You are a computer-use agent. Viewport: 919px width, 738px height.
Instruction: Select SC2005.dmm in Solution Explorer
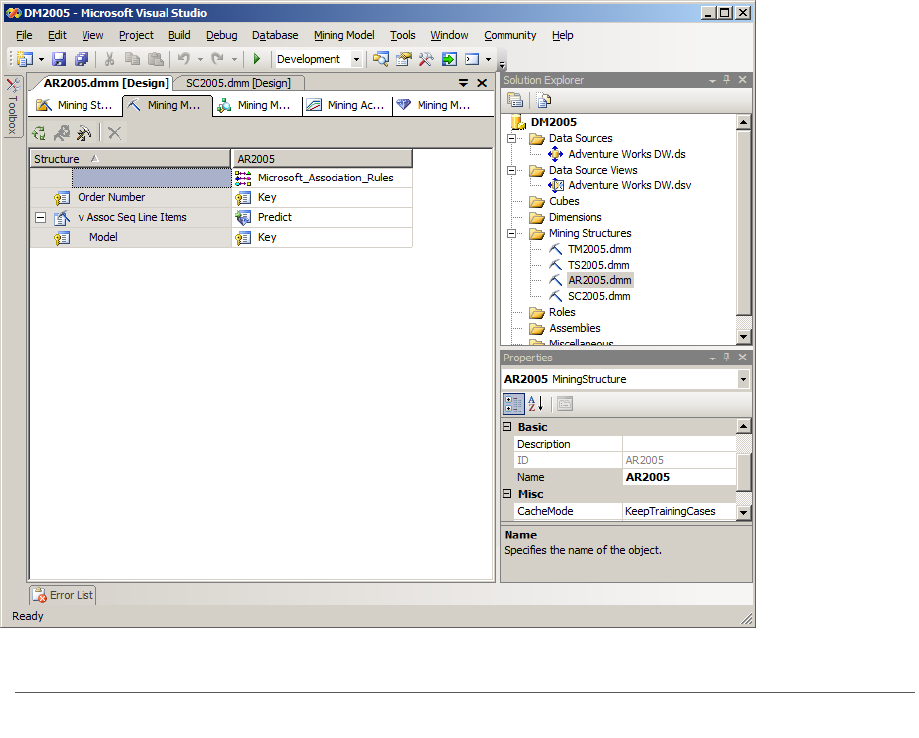point(599,296)
